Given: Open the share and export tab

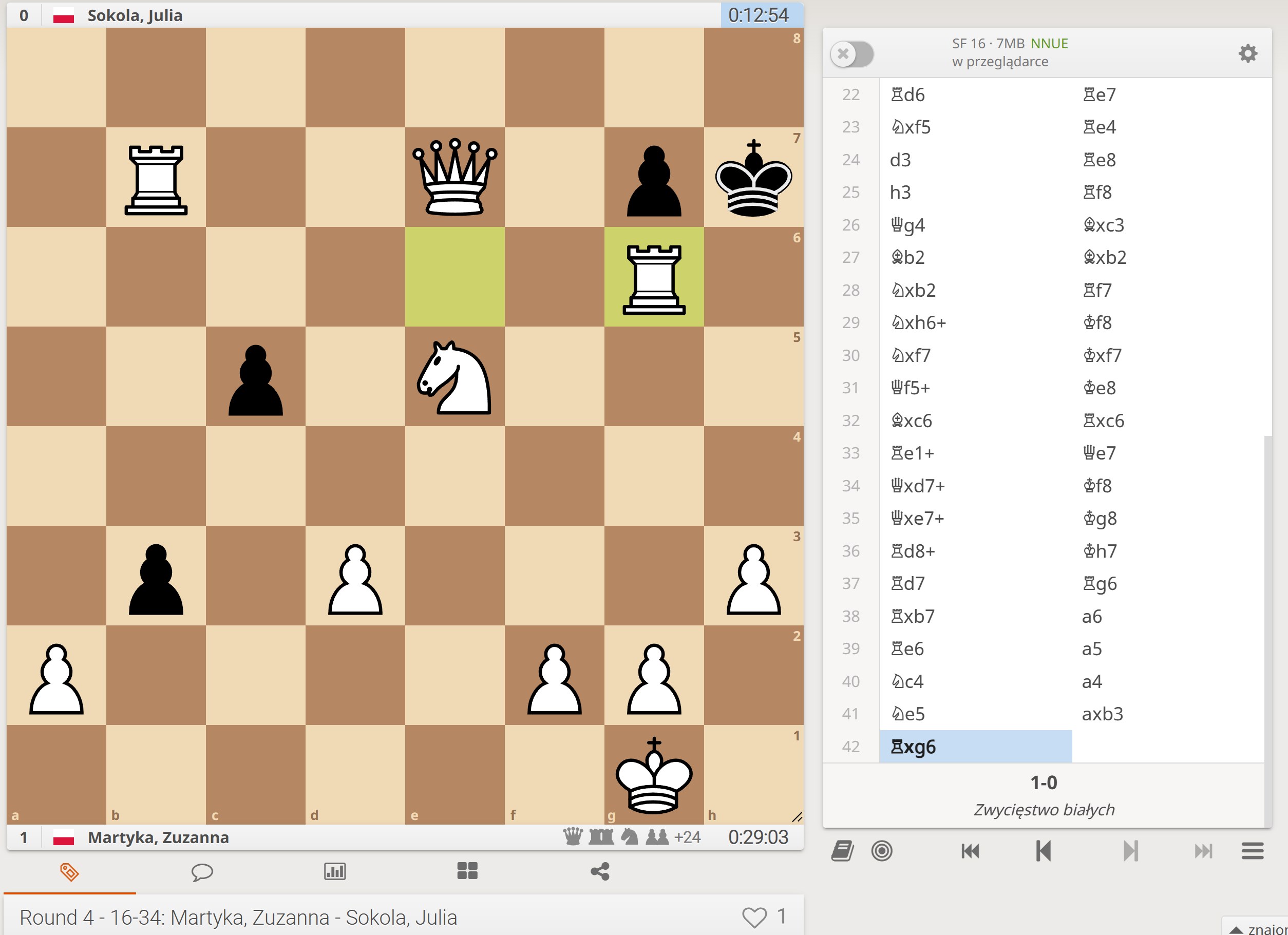Looking at the screenshot, I should pos(600,871).
